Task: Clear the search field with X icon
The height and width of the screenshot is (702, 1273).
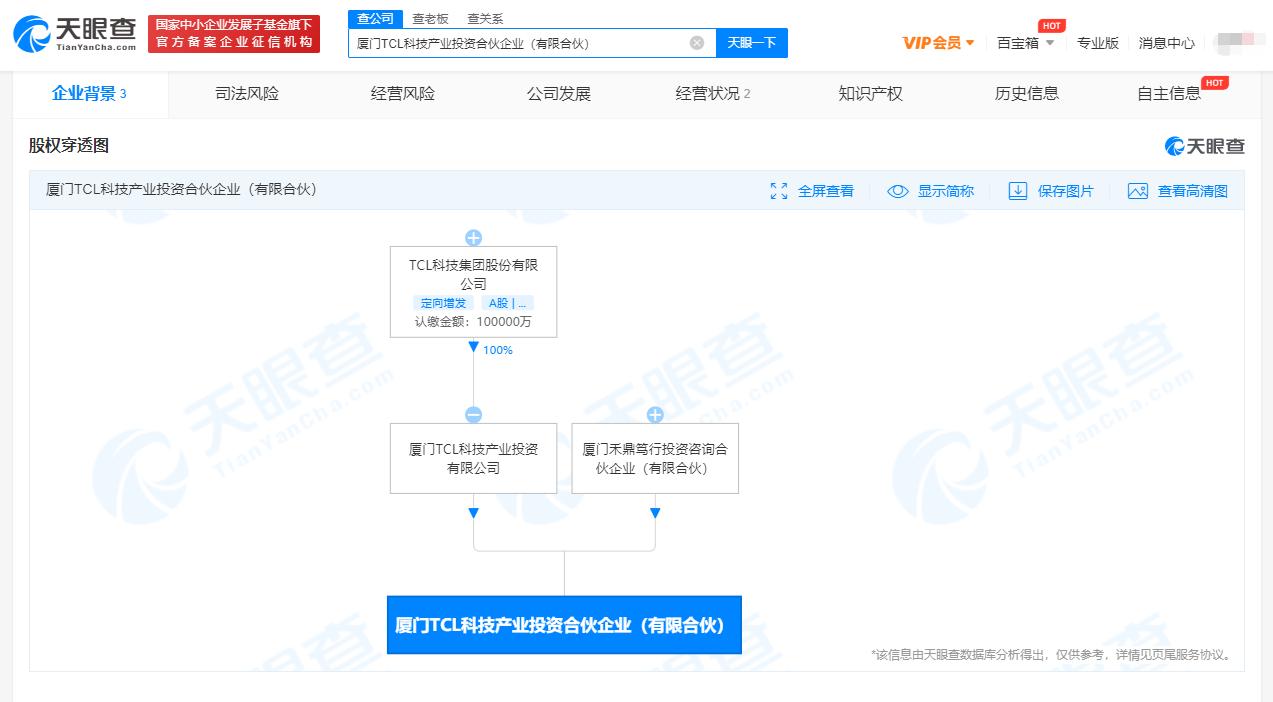Action: 697,43
